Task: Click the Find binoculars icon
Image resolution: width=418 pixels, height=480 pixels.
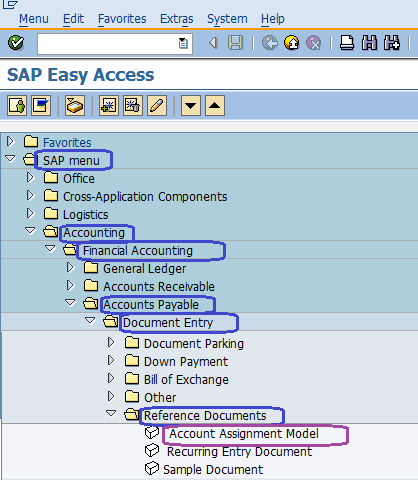Action: (x=370, y=43)
